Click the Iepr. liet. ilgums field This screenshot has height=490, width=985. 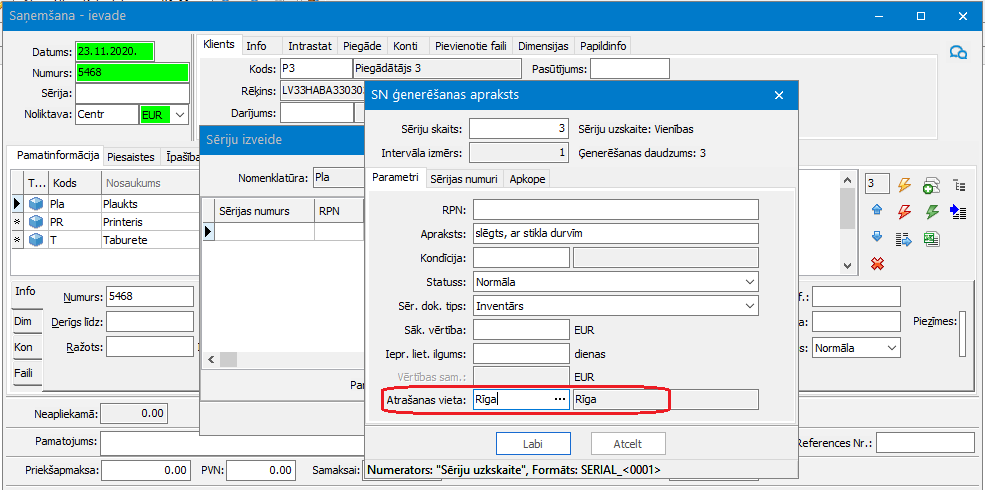(x=521, y=353)
